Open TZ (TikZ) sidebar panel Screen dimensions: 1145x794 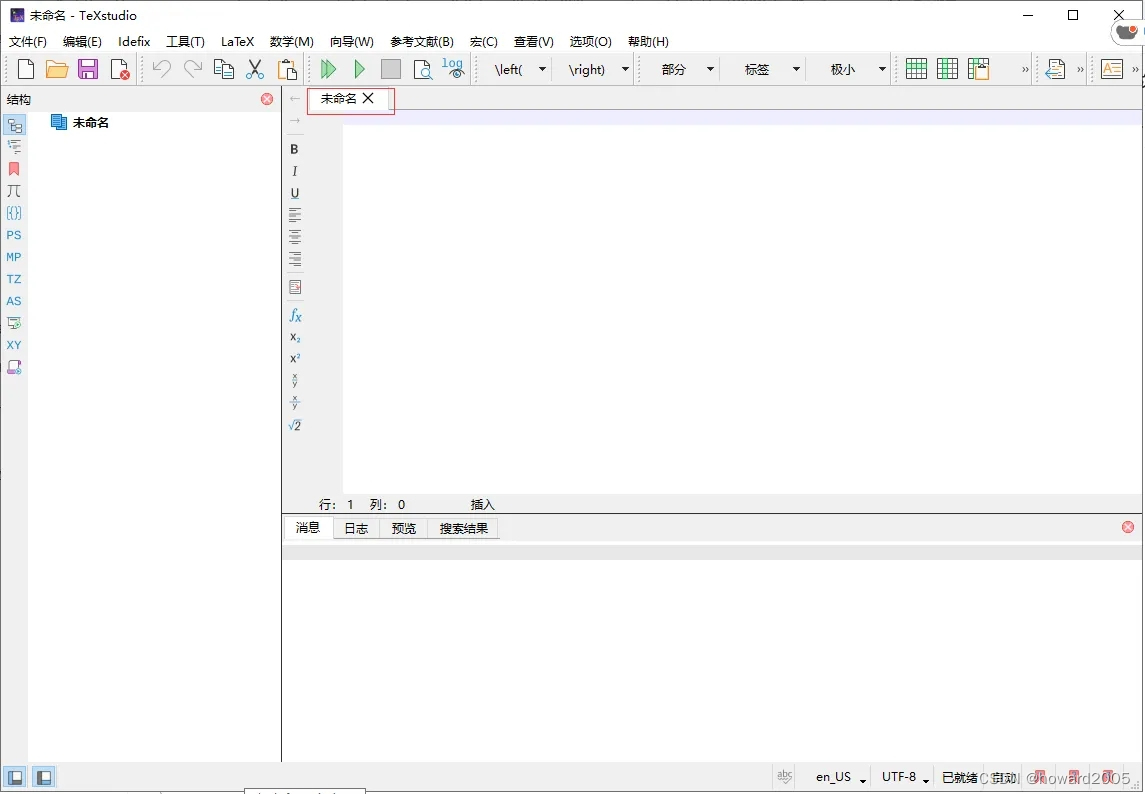point(14,279)
